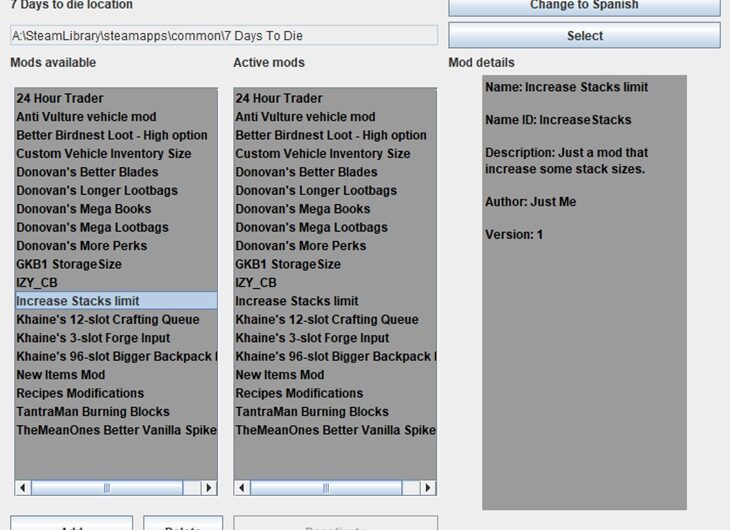
Task: Select GKB1 StorageSize in Active mods
Action: coord(335,264)
